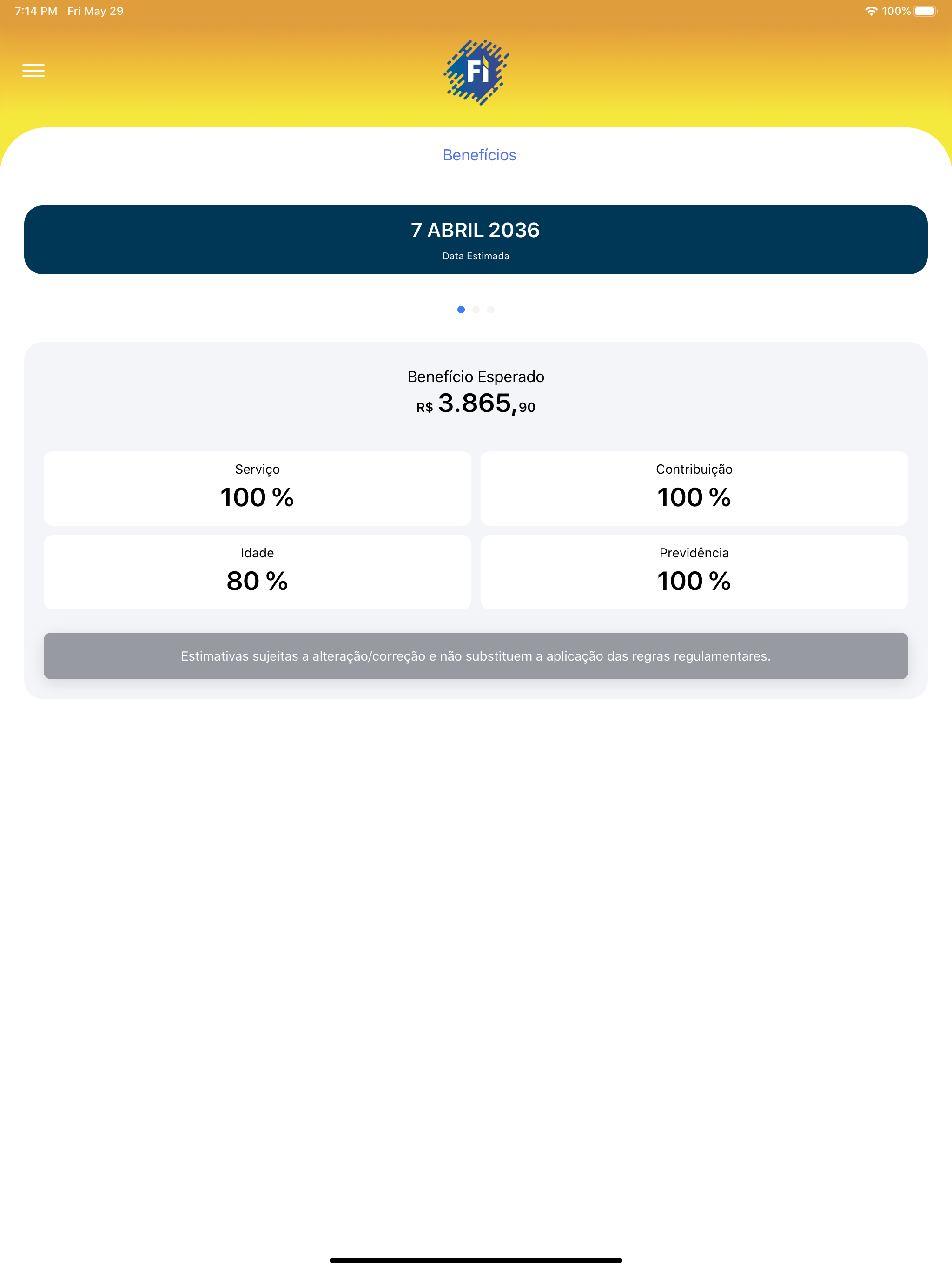Tap the Benefícios page title
The image size is (952, 1270).
(x=479, y=155)
